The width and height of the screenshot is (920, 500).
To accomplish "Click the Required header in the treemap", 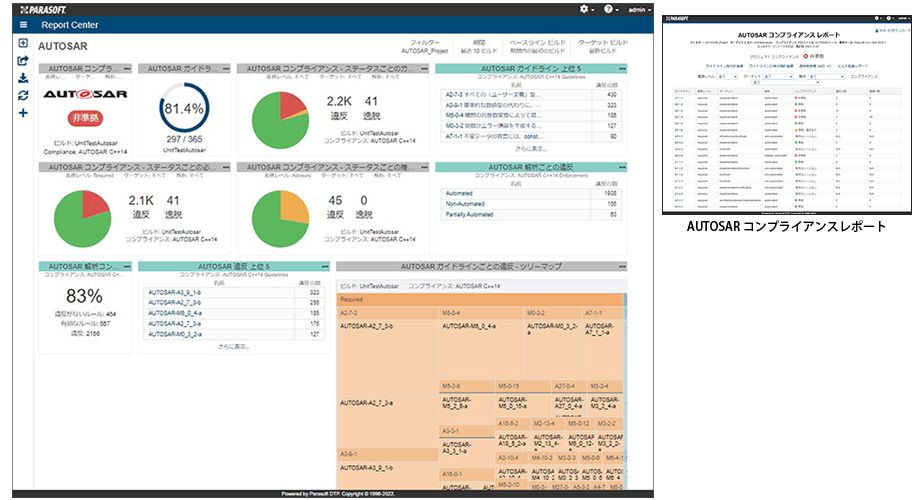I will coord(480,299).
